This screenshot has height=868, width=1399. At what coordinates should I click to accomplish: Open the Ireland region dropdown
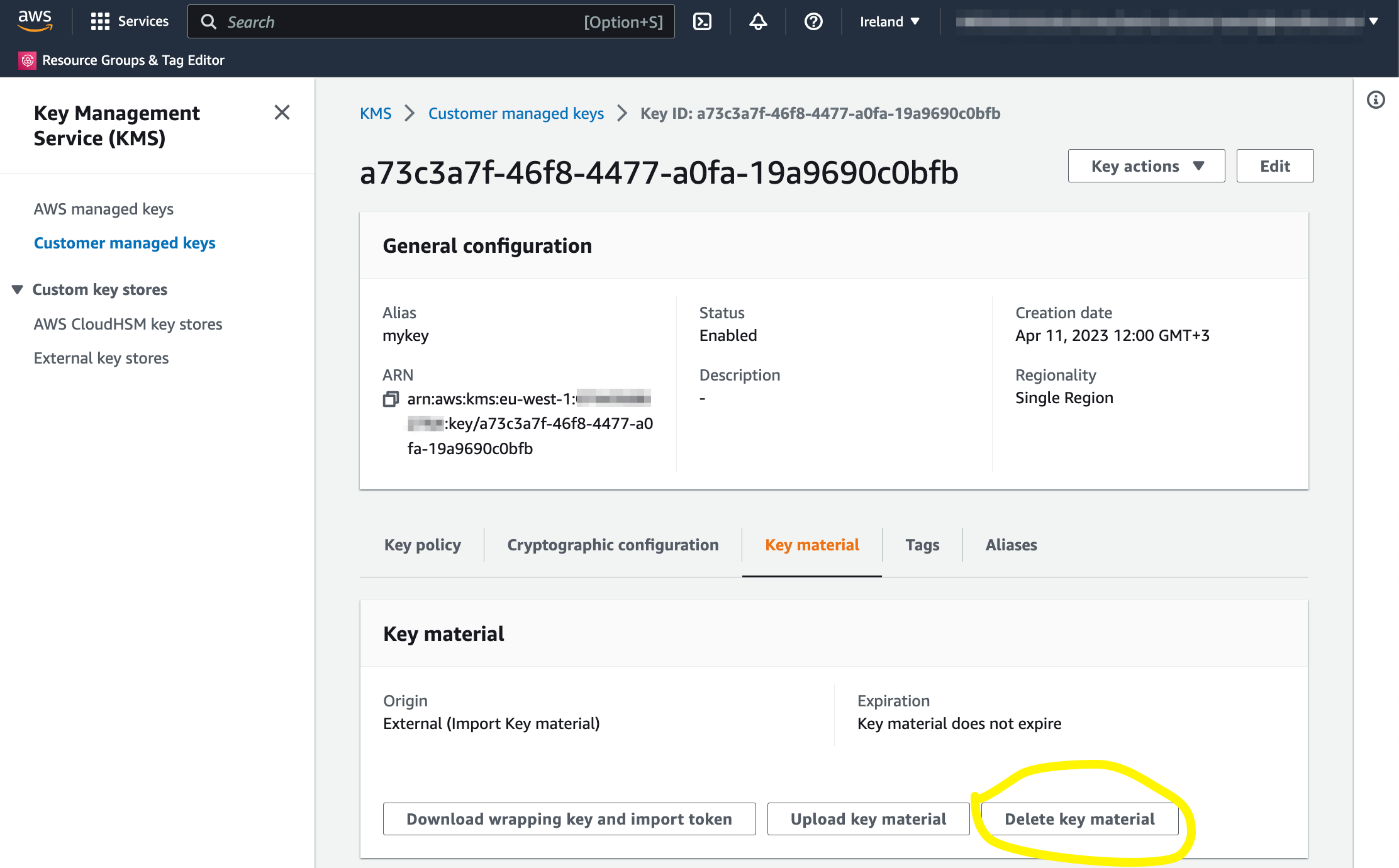click(x=889, y=21)
